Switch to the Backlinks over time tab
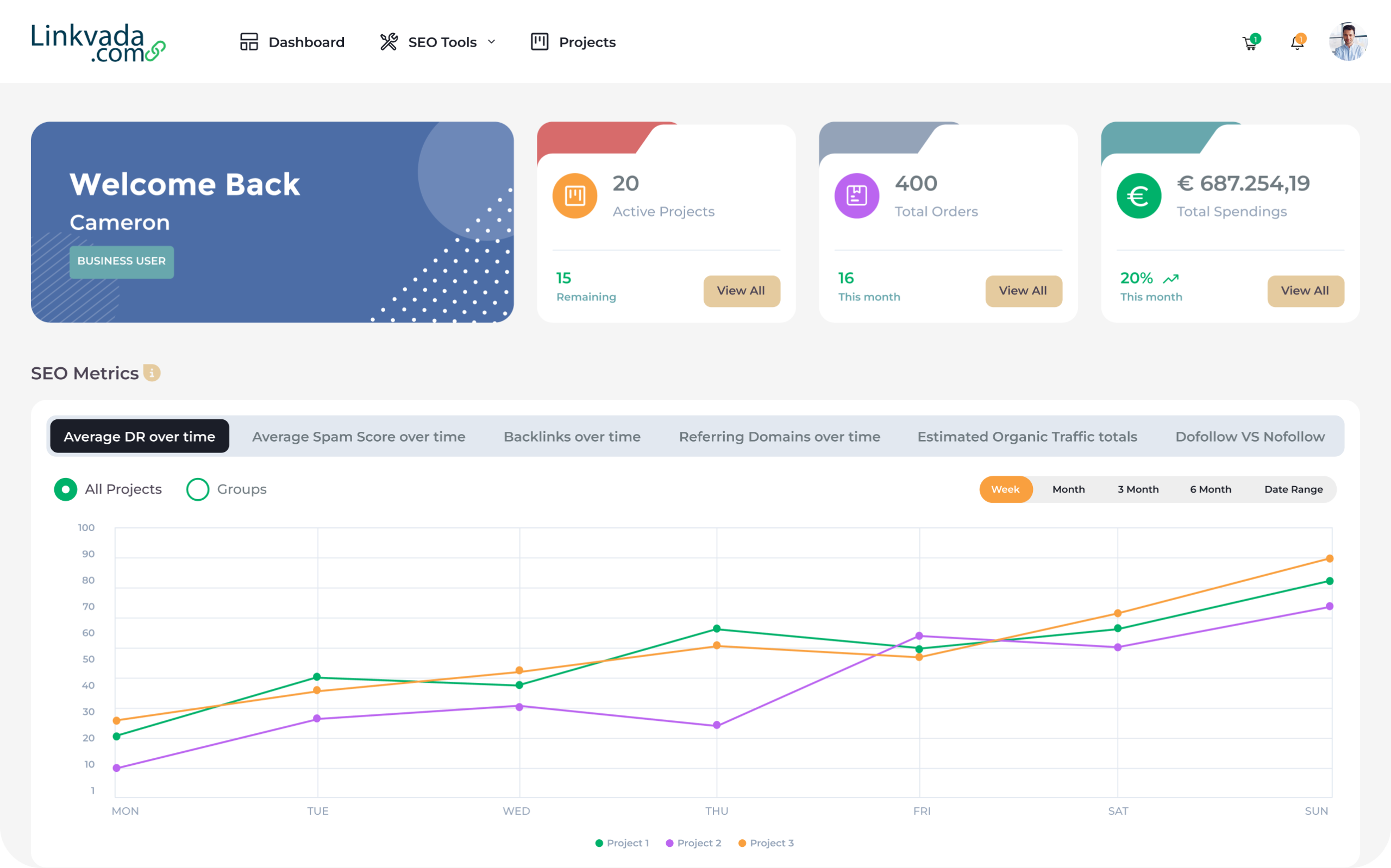1391x868 pixels. [572, 436]
